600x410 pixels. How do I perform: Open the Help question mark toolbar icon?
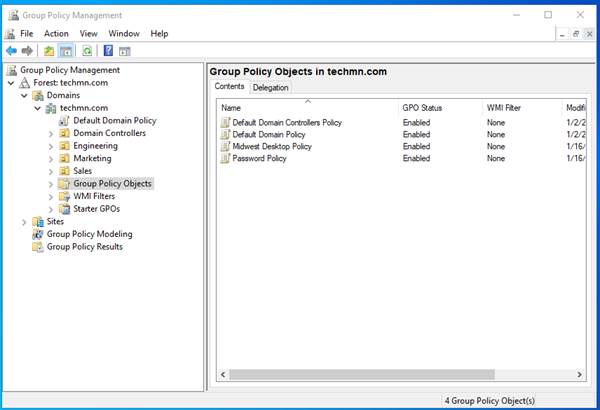point(108,51)
